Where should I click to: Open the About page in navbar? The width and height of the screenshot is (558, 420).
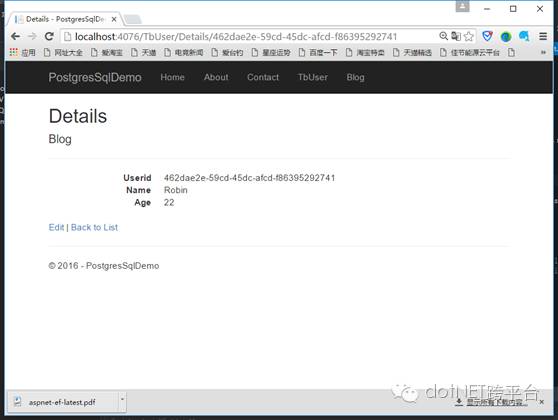(216, 77)
